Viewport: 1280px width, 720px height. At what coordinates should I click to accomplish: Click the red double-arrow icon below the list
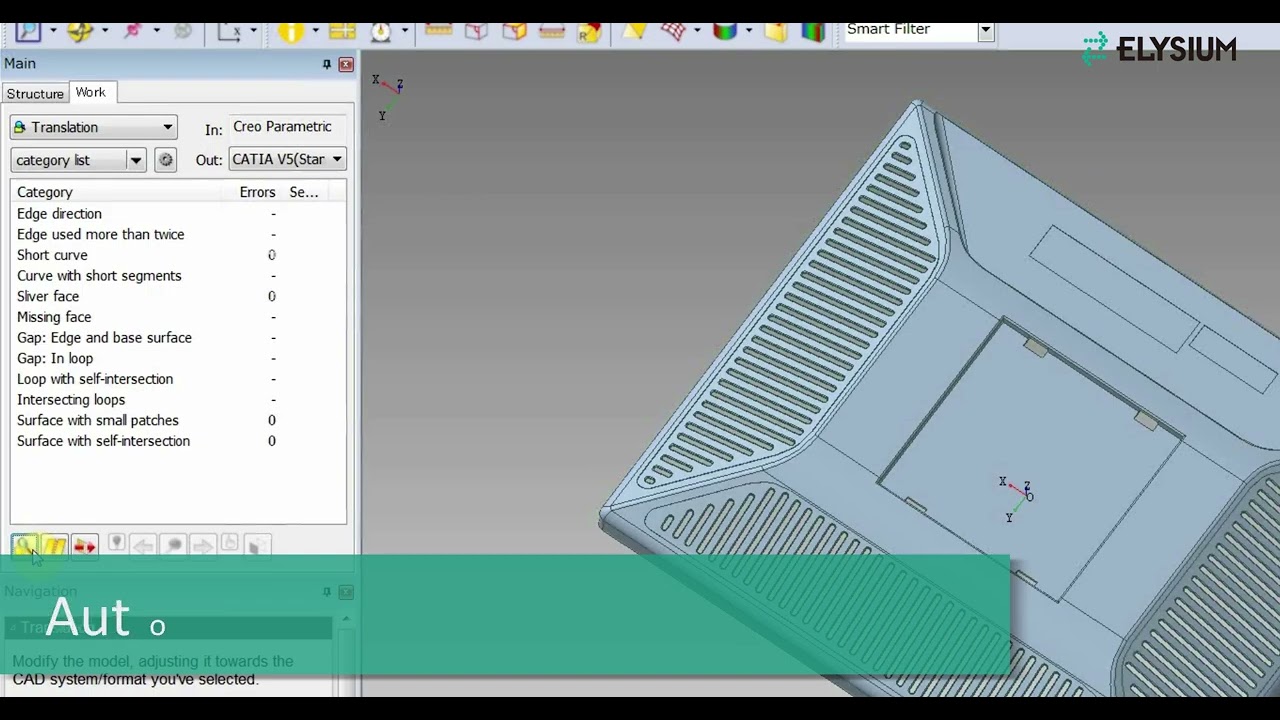coord(84,546)
